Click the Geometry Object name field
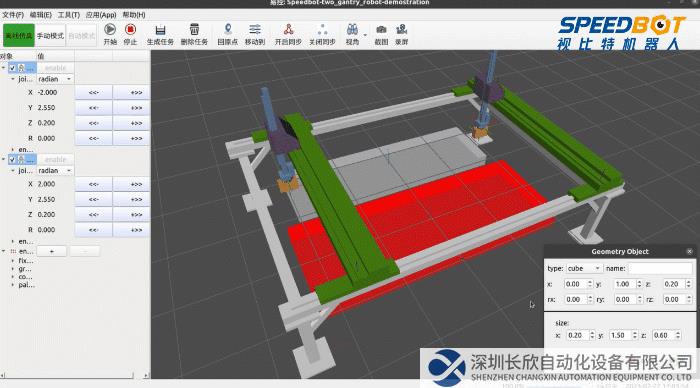The height and width of the screenshot is (388, 700). [660, 268]
